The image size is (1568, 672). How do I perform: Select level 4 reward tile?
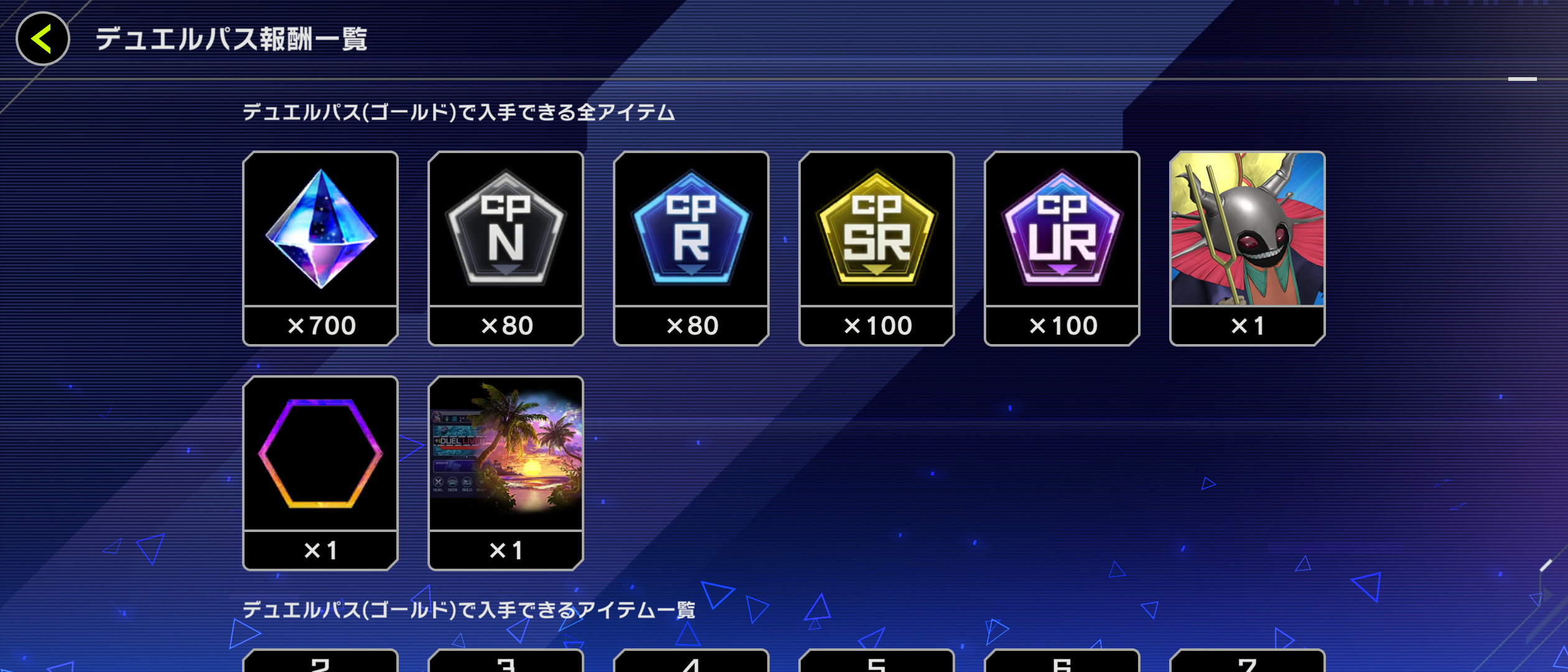click(x=691, y=661)
